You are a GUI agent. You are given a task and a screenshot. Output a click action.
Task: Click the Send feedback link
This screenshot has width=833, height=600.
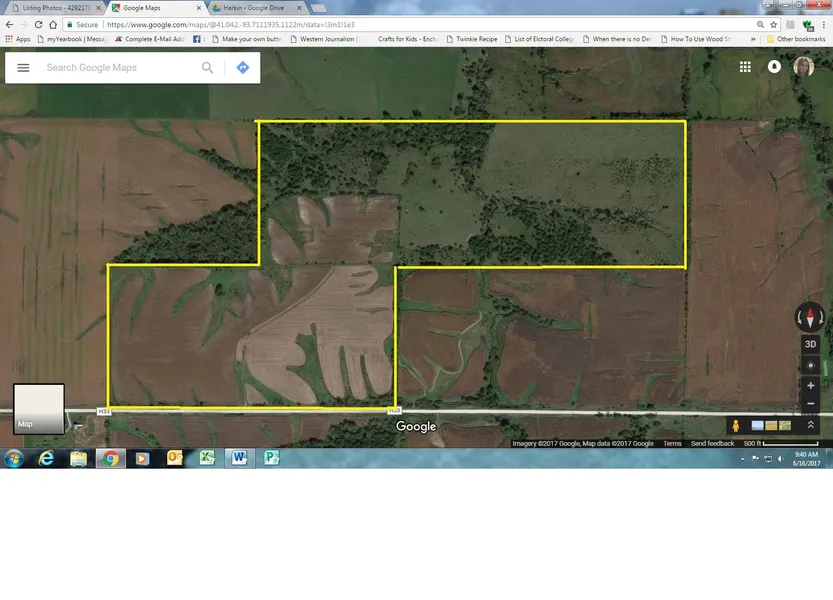point(712,444)
